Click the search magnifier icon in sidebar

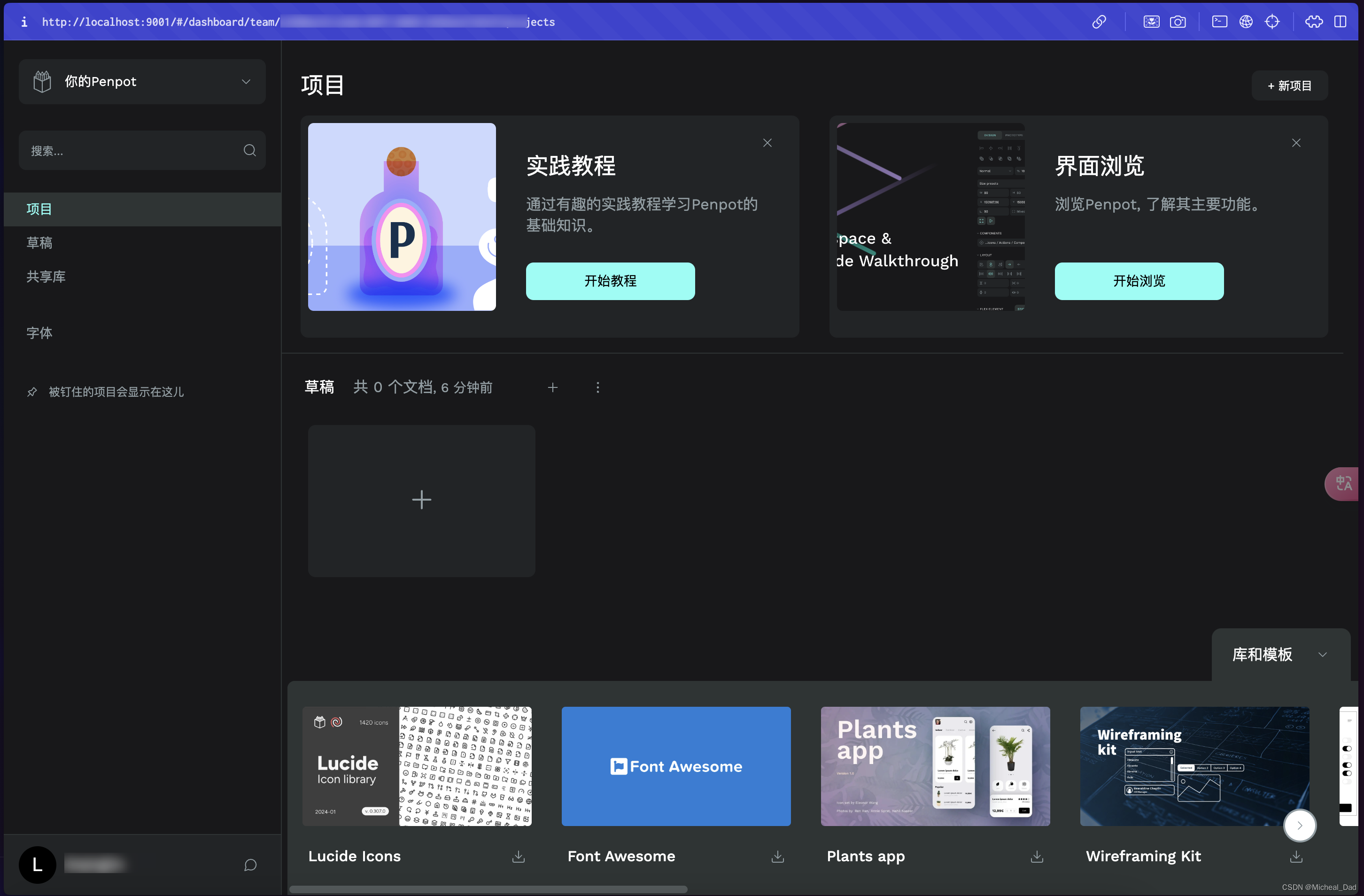coord(249,150)
